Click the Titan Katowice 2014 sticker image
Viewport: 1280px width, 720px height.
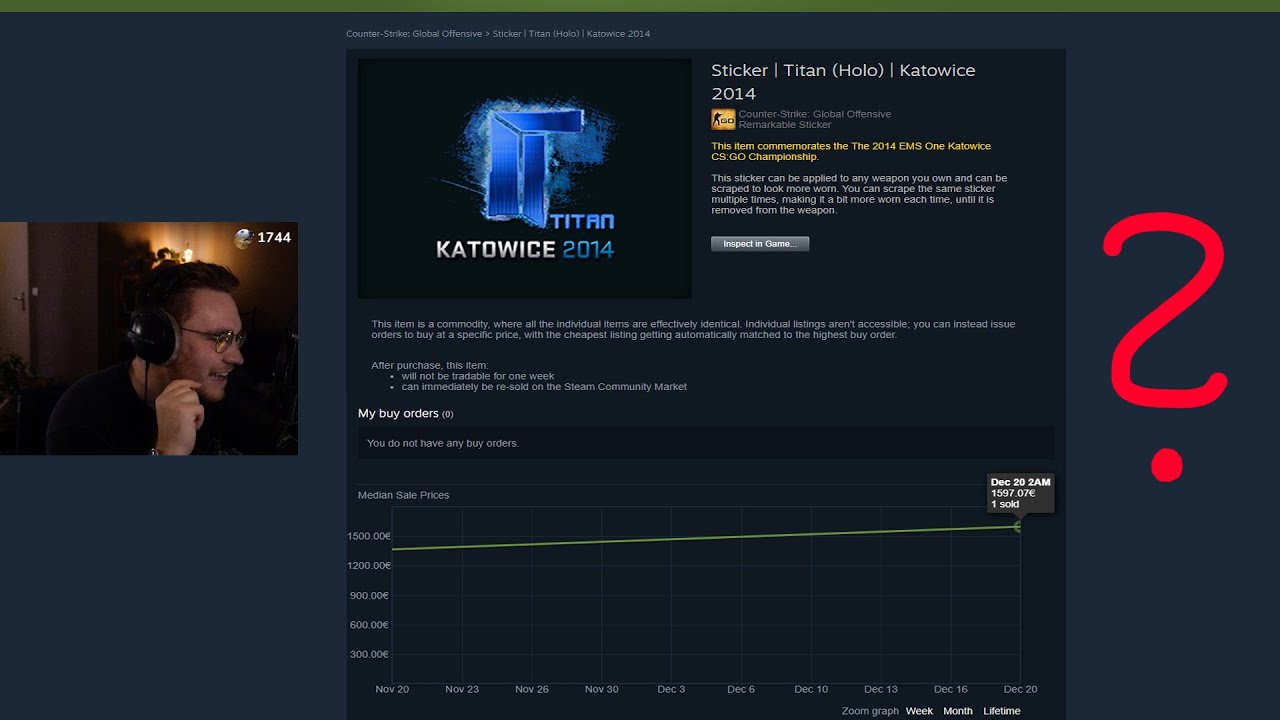524,178
